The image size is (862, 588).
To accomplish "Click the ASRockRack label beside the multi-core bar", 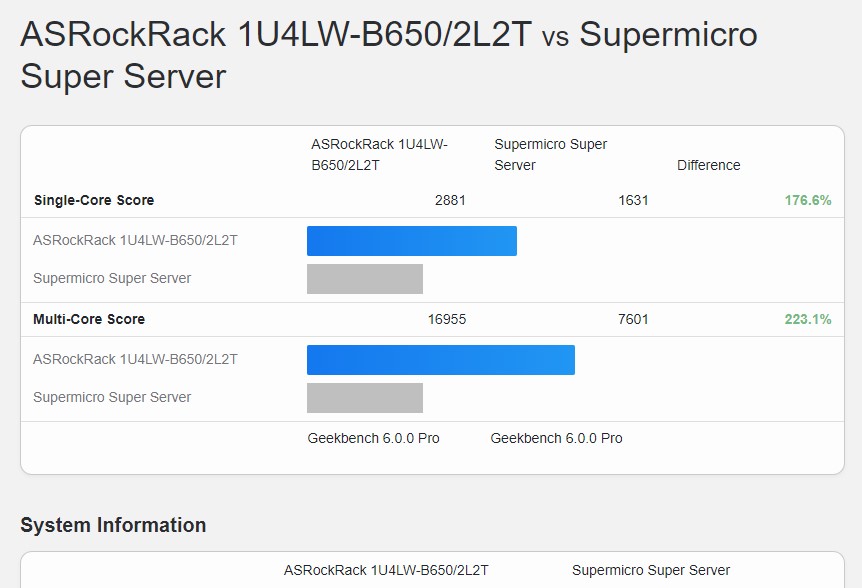I will [135, 359].
